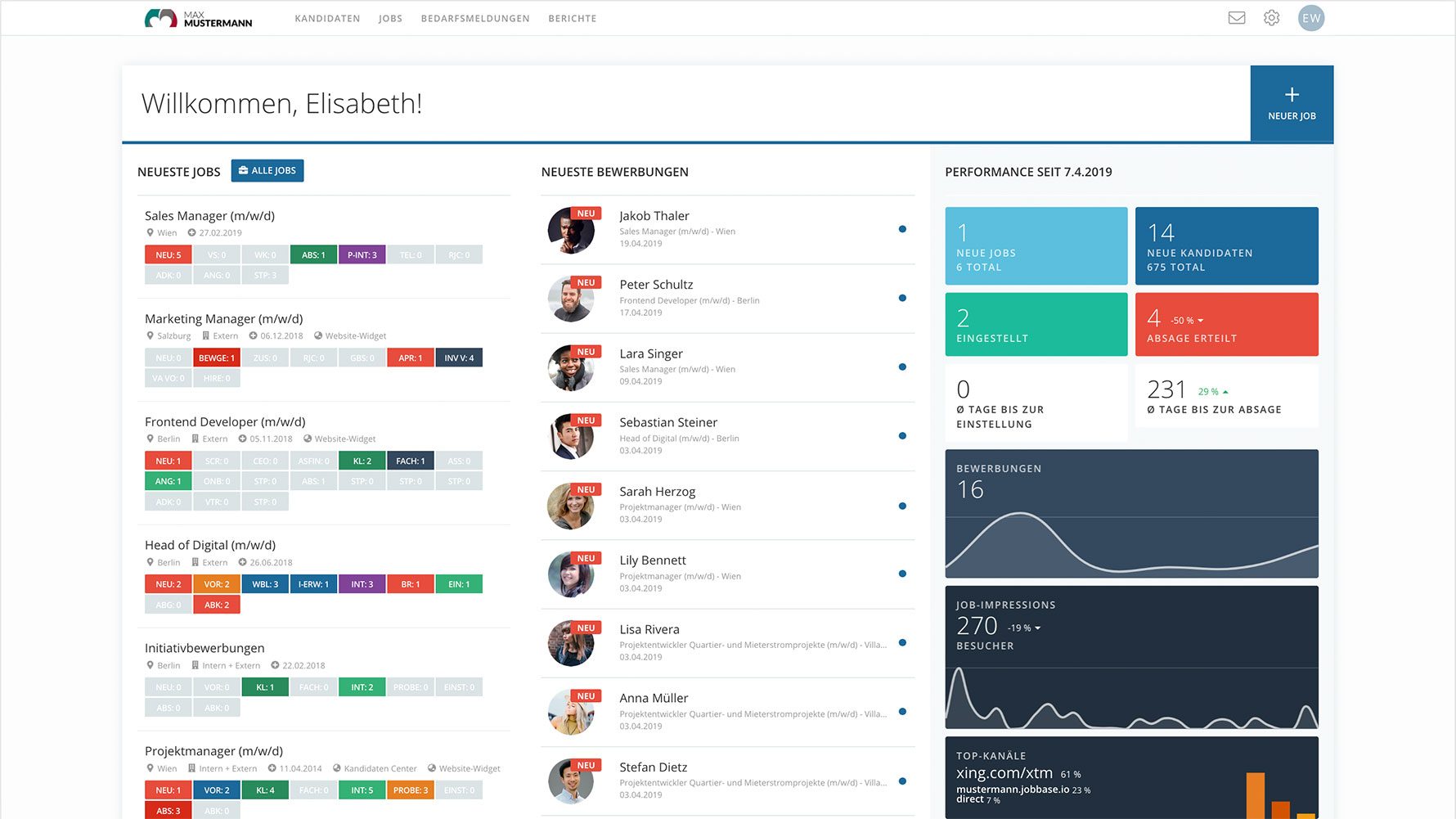Open the NEUE JOBS performance tile
The image size is (1456, 819).
[1036, 245]
